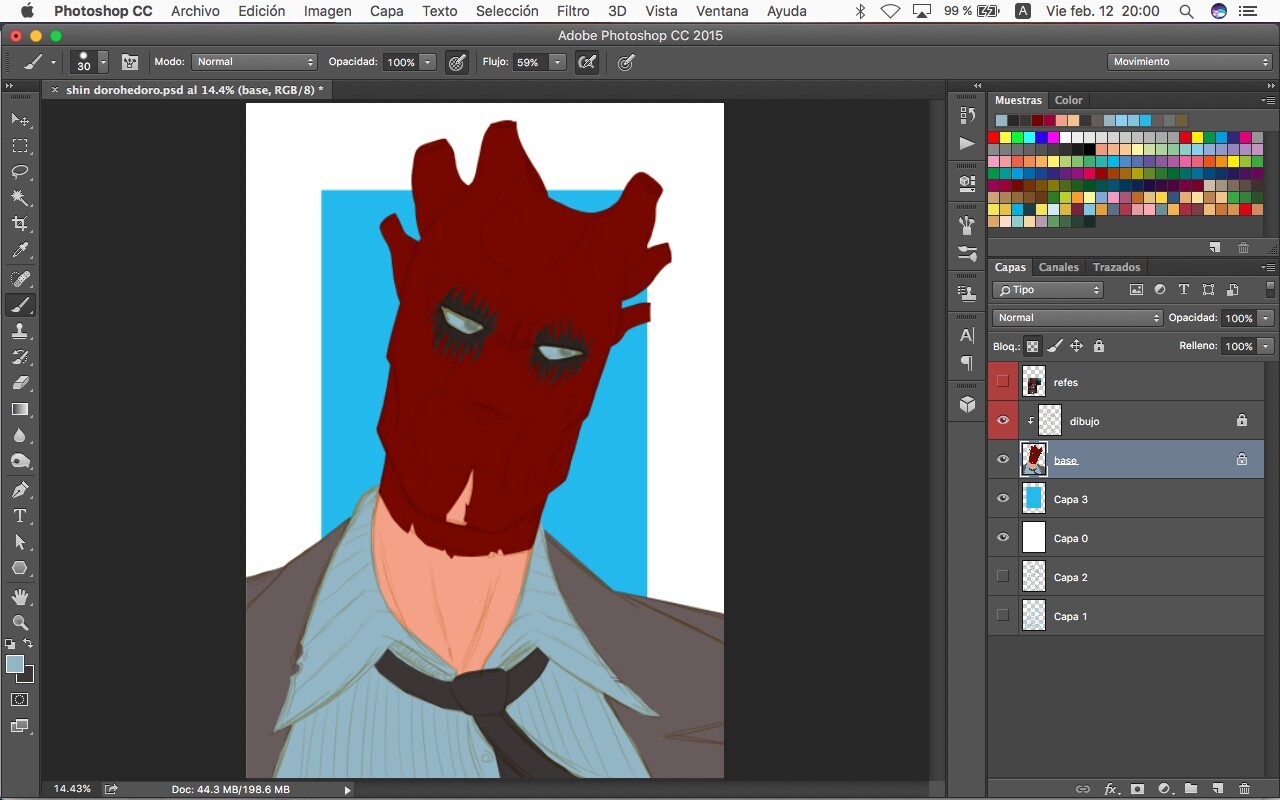Image resolution: width=1280 pixels, height=800 pixels.
Task: Open the brush preset picker arrow
Action: click(x=103, y=62)
